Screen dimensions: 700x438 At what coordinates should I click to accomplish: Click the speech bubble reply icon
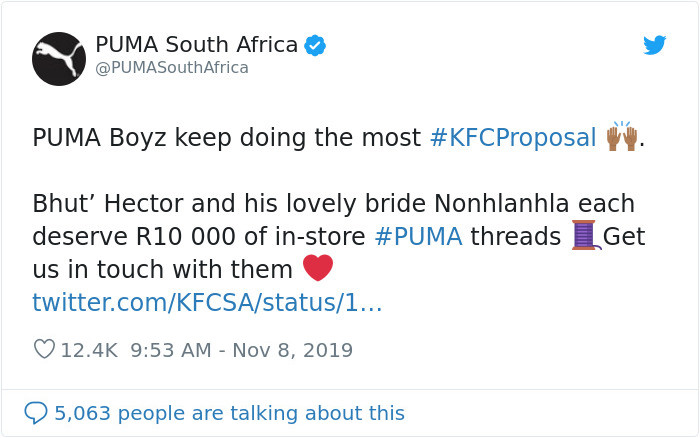(36, 412)
